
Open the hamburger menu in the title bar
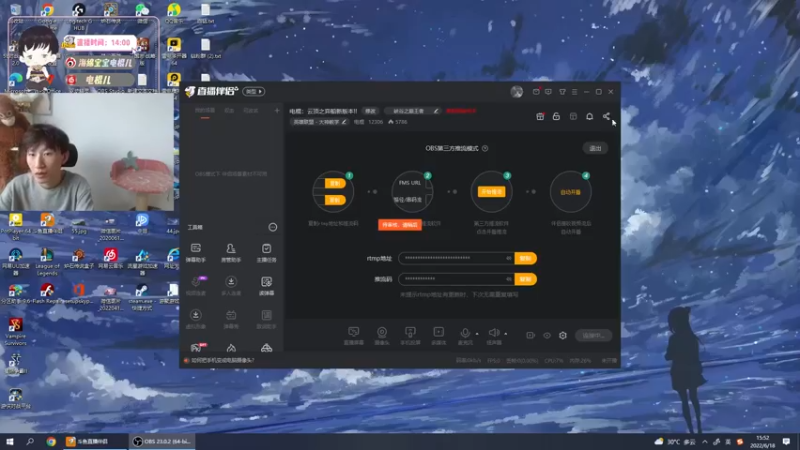574,92
